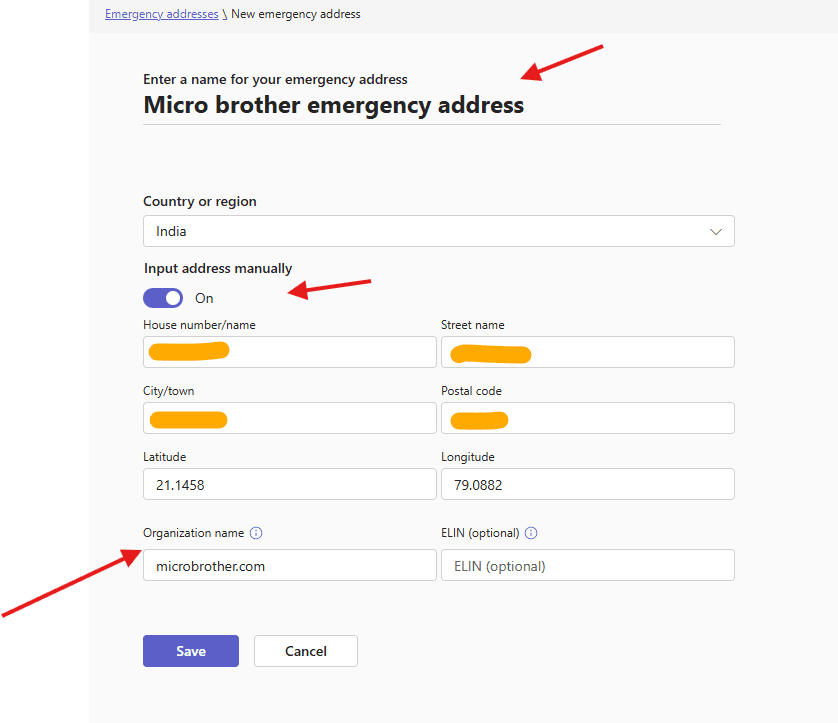
Task: Click the ELIN info icon
Action: 531,534
